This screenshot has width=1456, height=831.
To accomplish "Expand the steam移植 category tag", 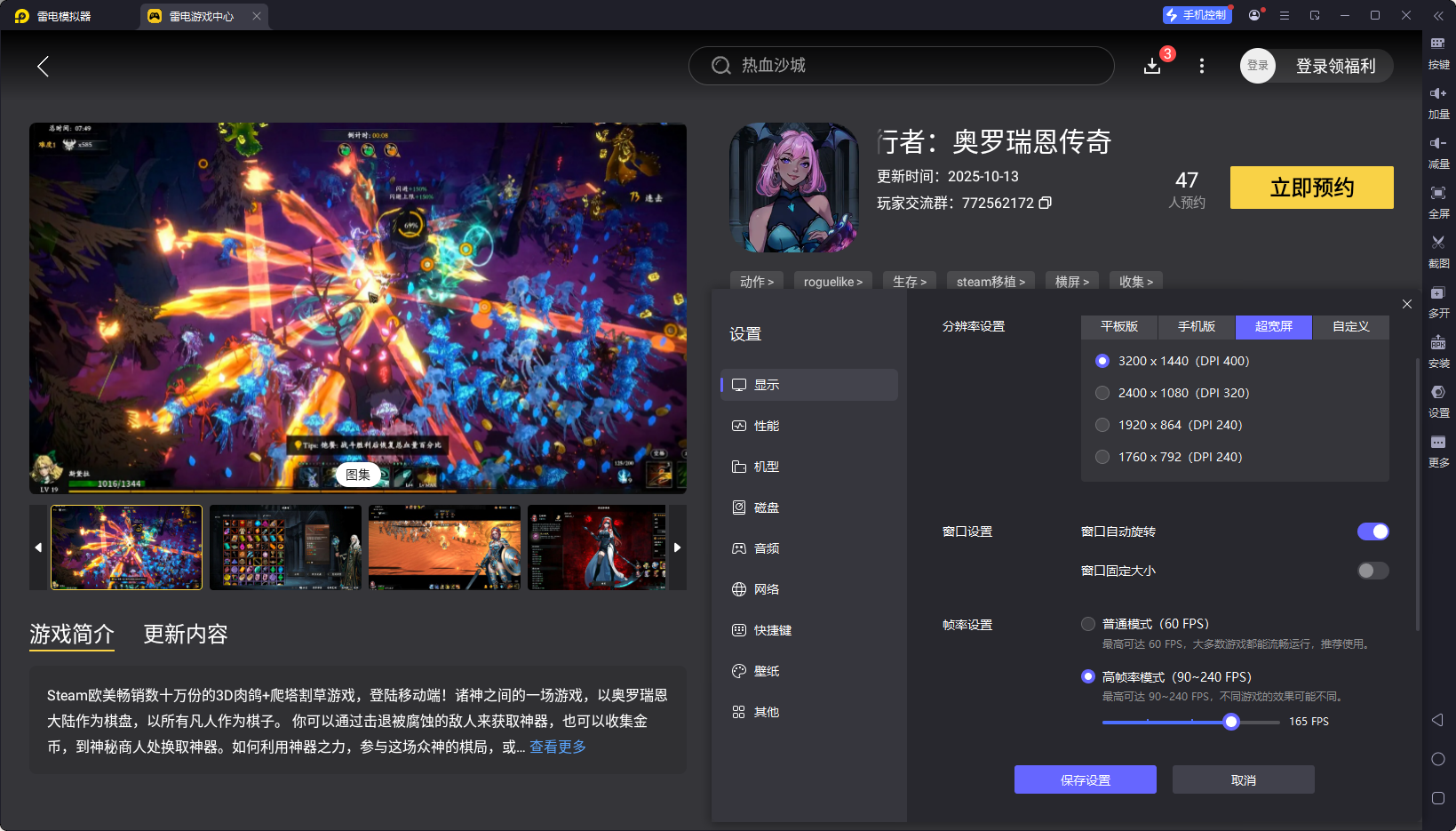I will [x=990, y=281].
